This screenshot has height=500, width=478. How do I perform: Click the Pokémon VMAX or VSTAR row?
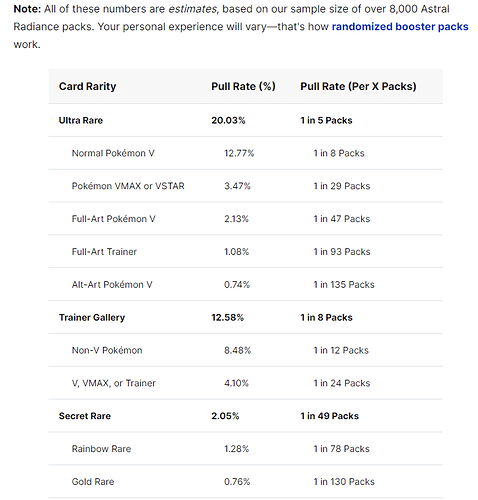pyautogui.click(x=245, y=186)
